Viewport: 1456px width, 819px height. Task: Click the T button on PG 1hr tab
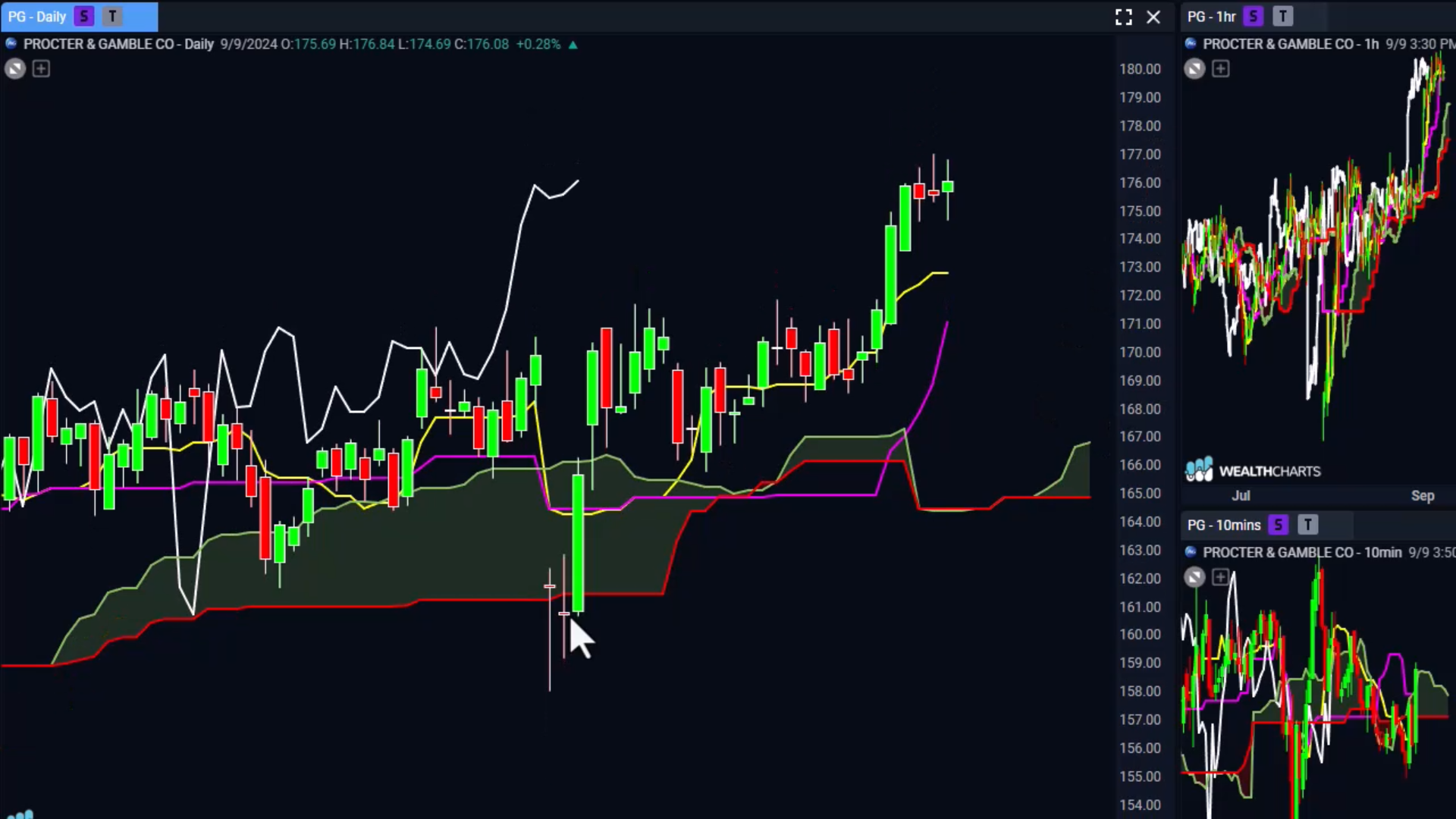1282,16
